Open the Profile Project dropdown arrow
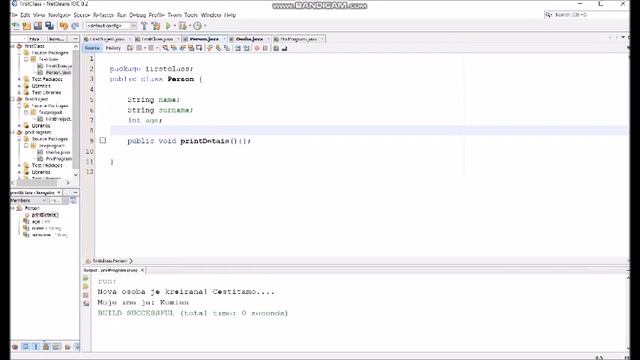 [205, 26]
